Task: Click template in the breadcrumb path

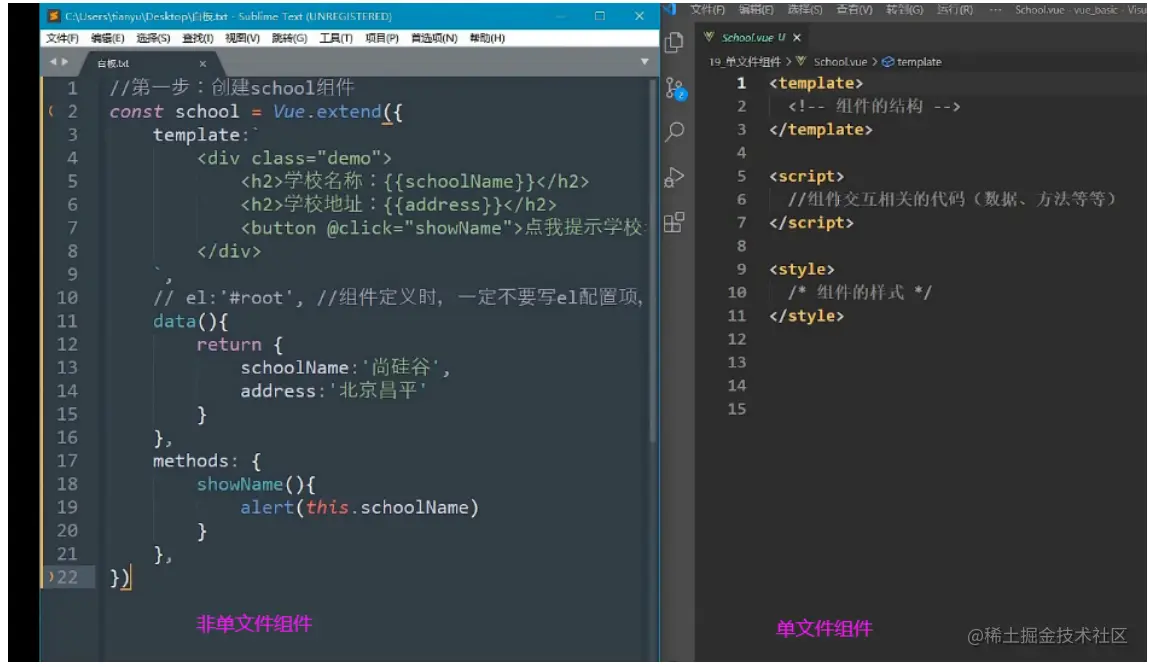Action: click(919, 62)
